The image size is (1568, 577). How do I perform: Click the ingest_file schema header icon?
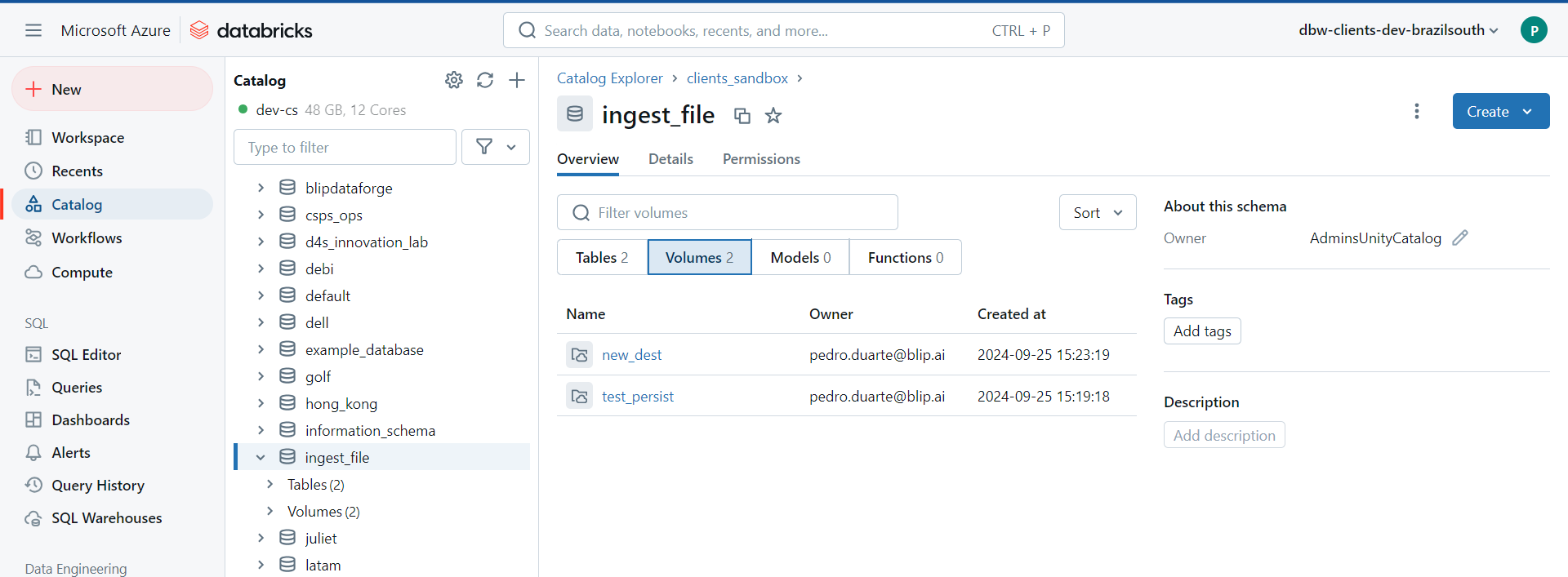click(575, 113)
